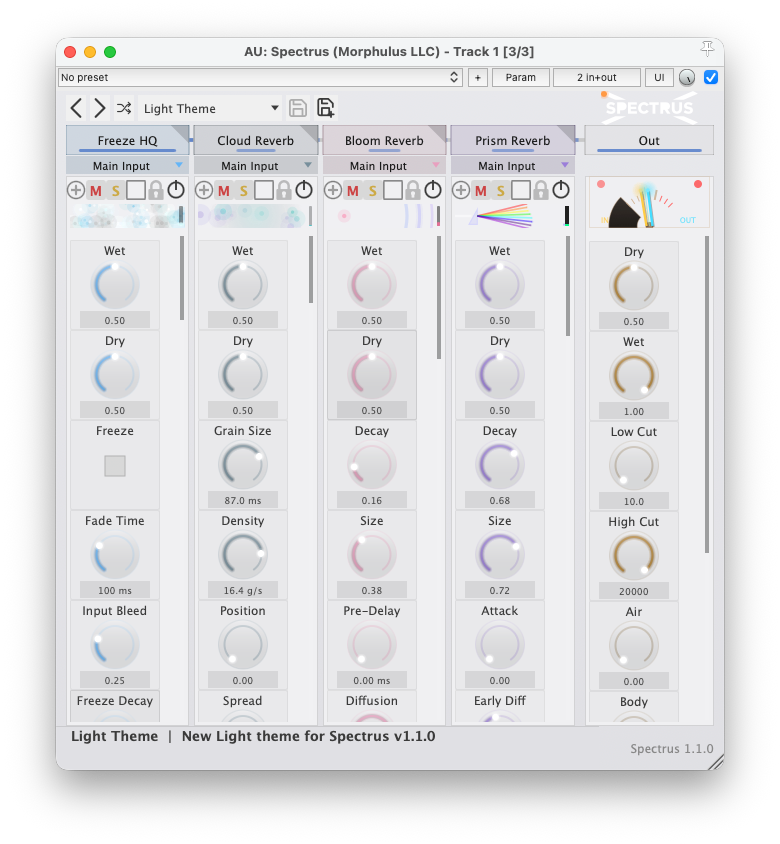
Task: Select the Cloud Reverb module tab
Action: 256,140
